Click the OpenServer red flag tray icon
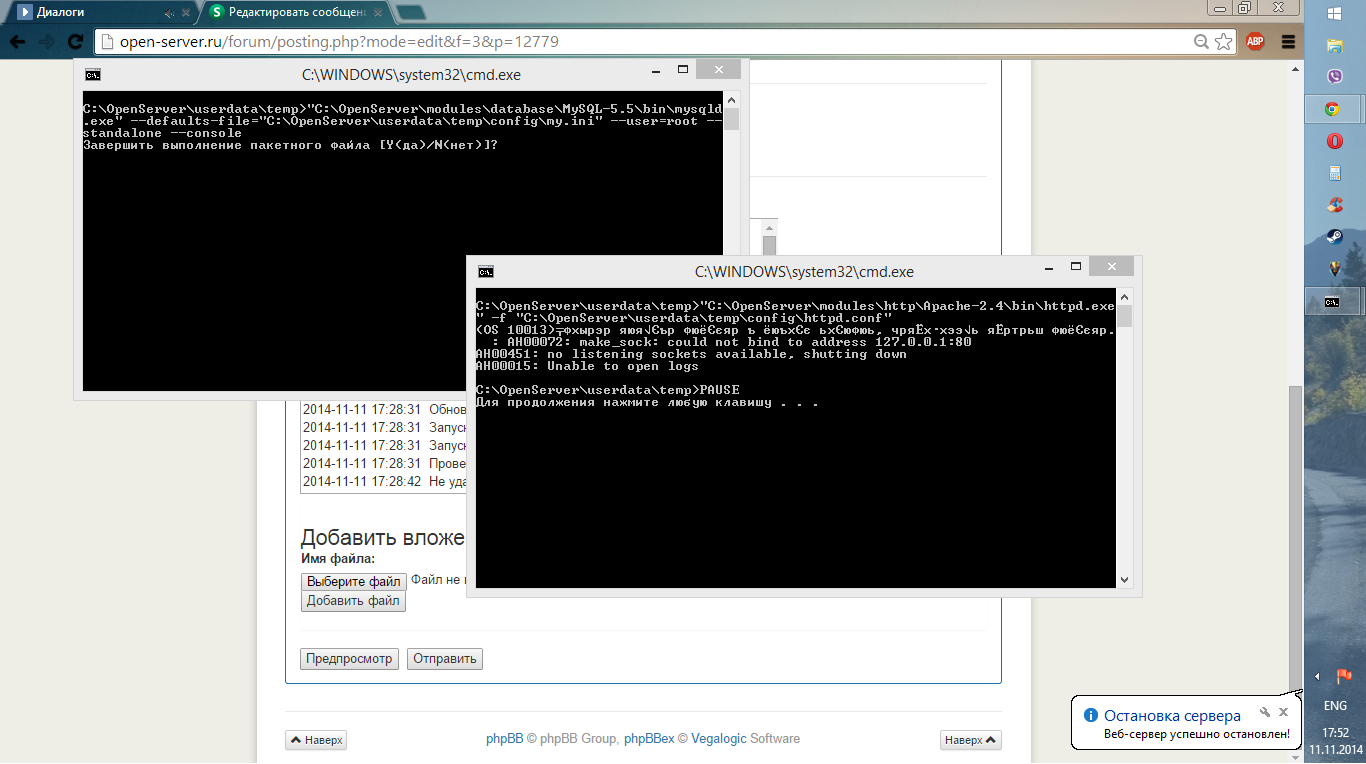1366x764 pixels. point(1344,677)
